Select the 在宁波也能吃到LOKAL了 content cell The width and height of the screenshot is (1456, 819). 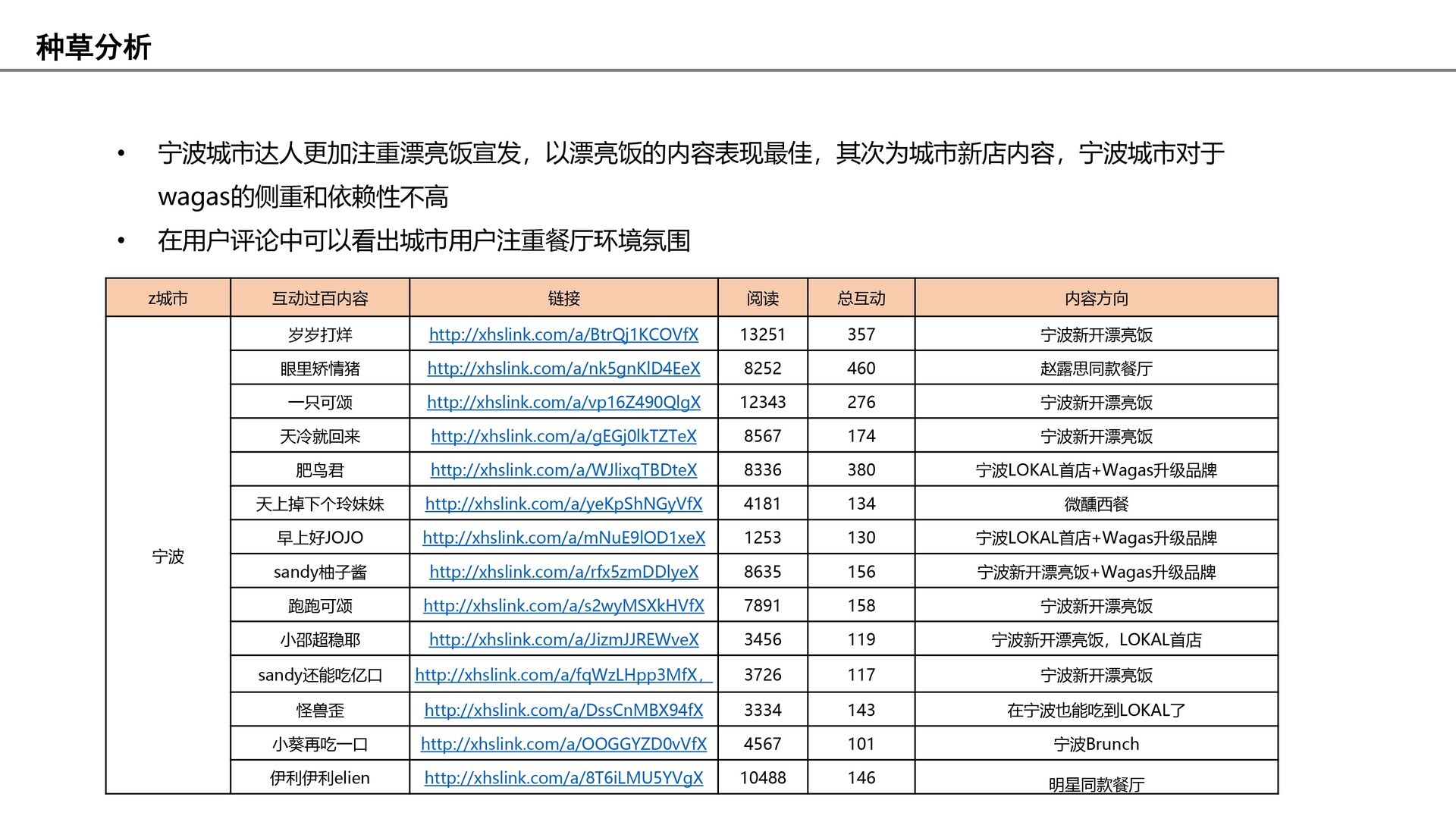click(x=1097, y=711)
